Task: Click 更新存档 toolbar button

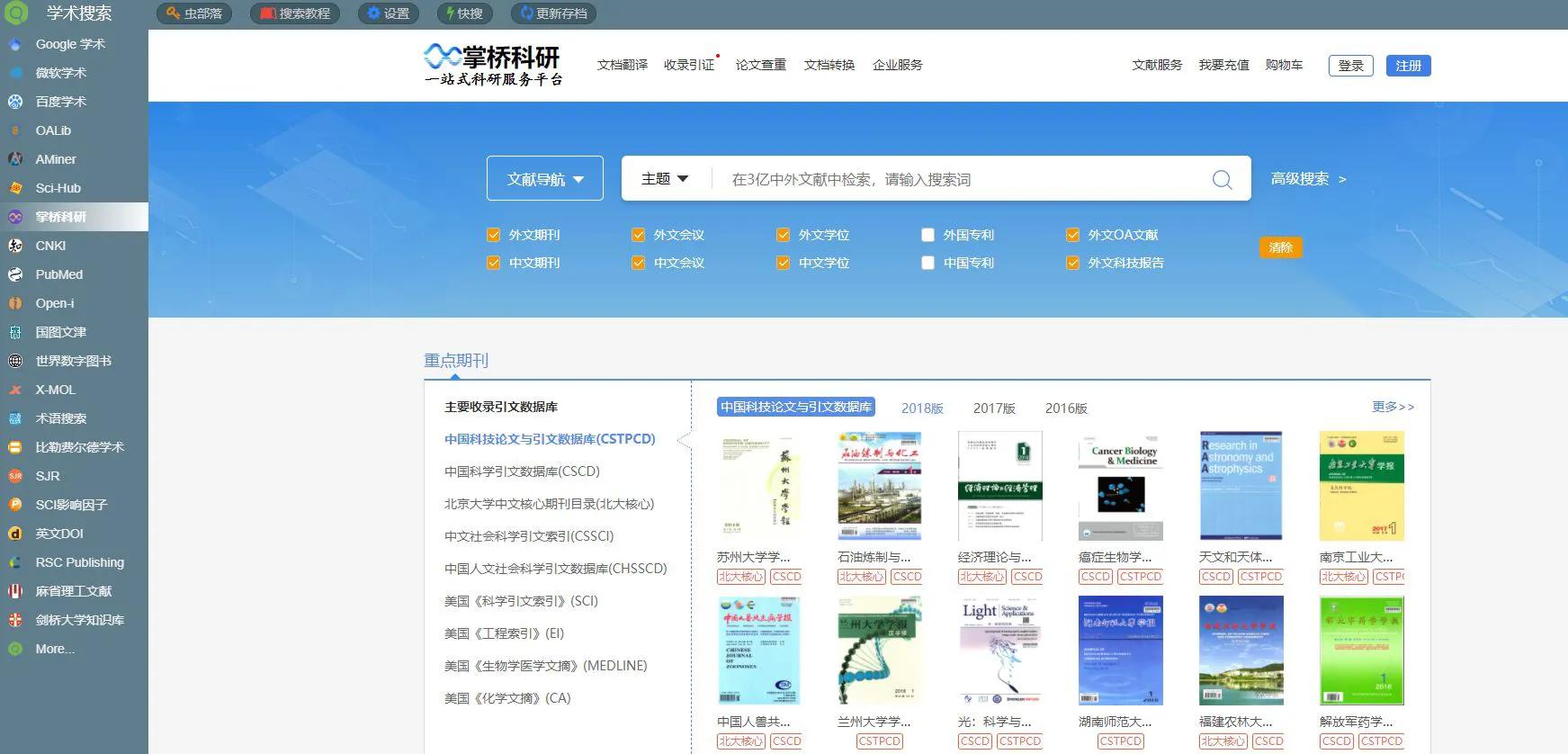Action: point(554,13)
